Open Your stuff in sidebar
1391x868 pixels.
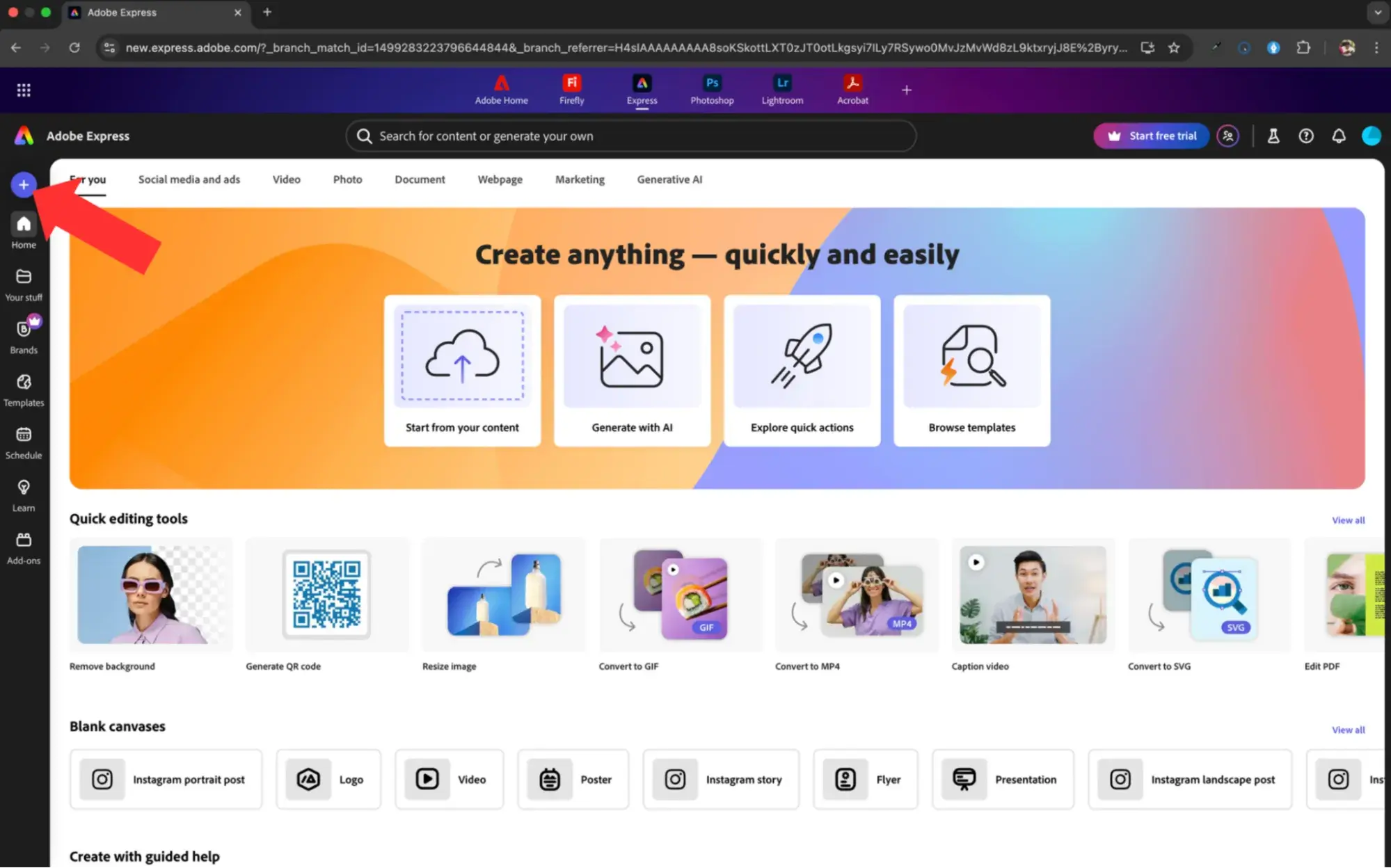pos(24,284)
